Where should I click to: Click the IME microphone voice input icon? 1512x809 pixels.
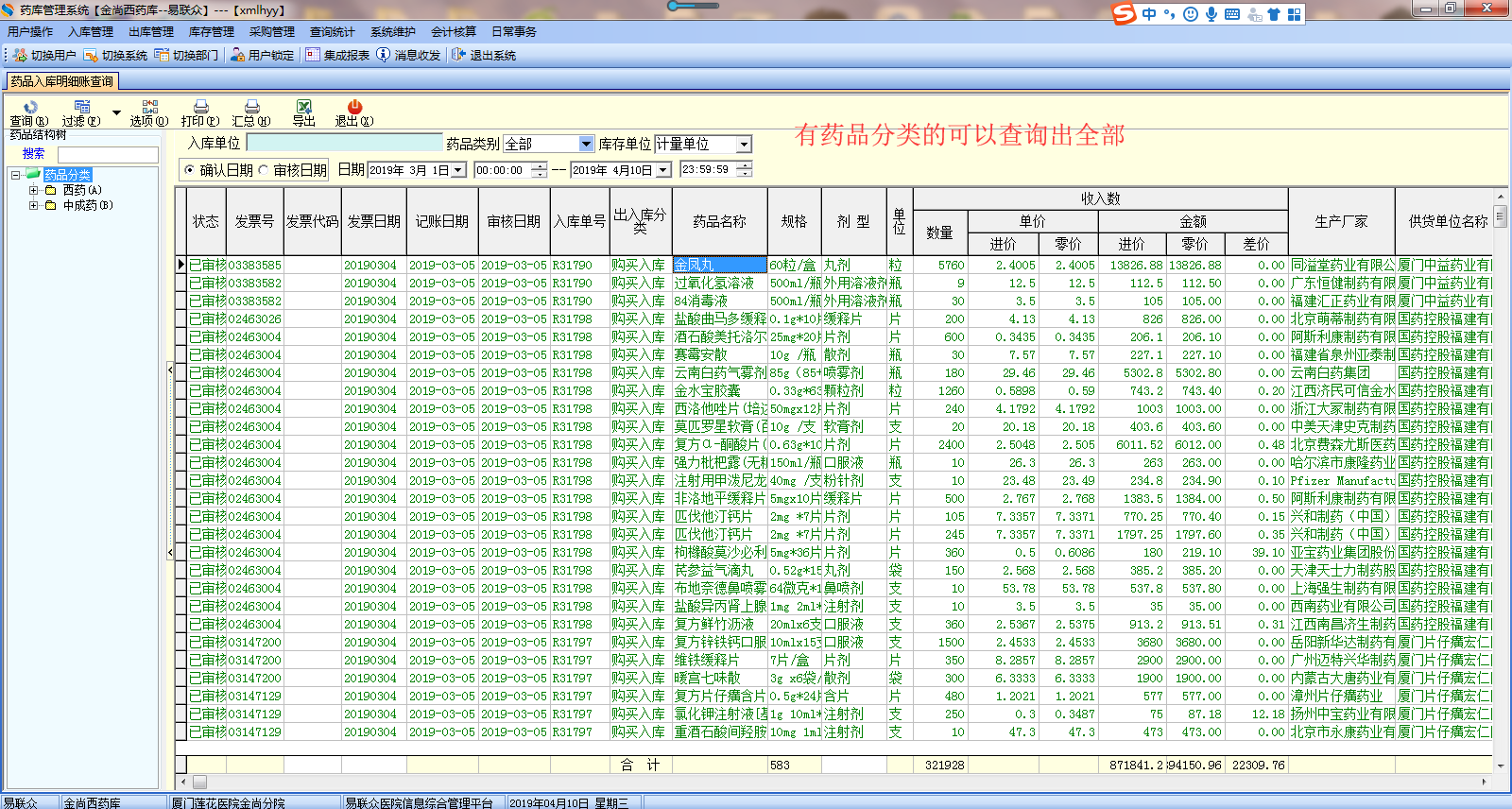[1211, 14]
